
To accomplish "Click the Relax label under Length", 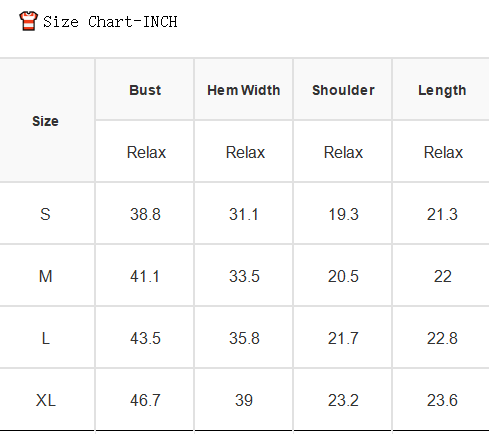I will pyautogui.click(x=443, y=152).
